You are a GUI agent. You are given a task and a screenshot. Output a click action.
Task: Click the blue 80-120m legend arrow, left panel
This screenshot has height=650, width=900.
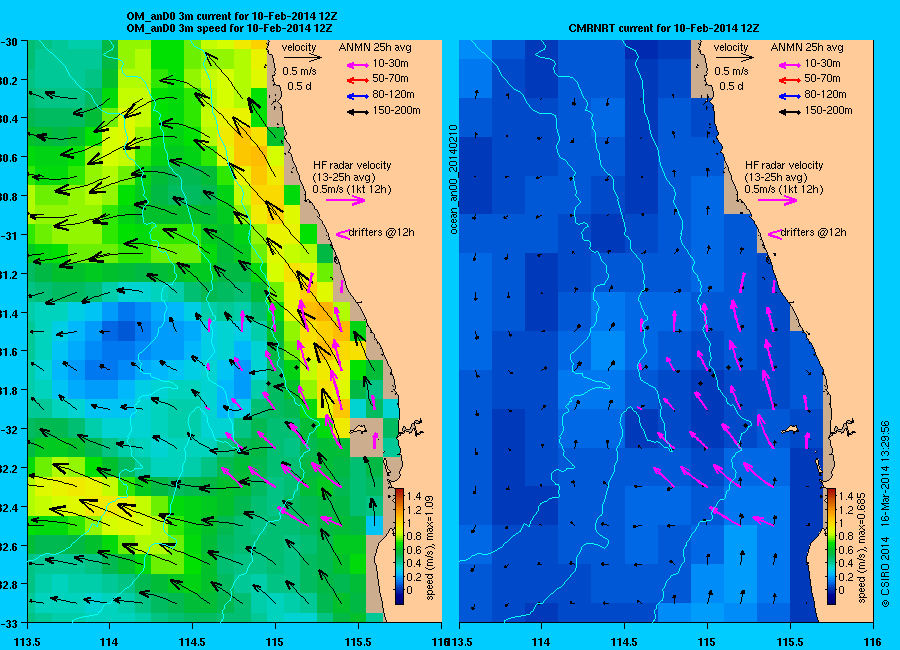tap(358, 96)
